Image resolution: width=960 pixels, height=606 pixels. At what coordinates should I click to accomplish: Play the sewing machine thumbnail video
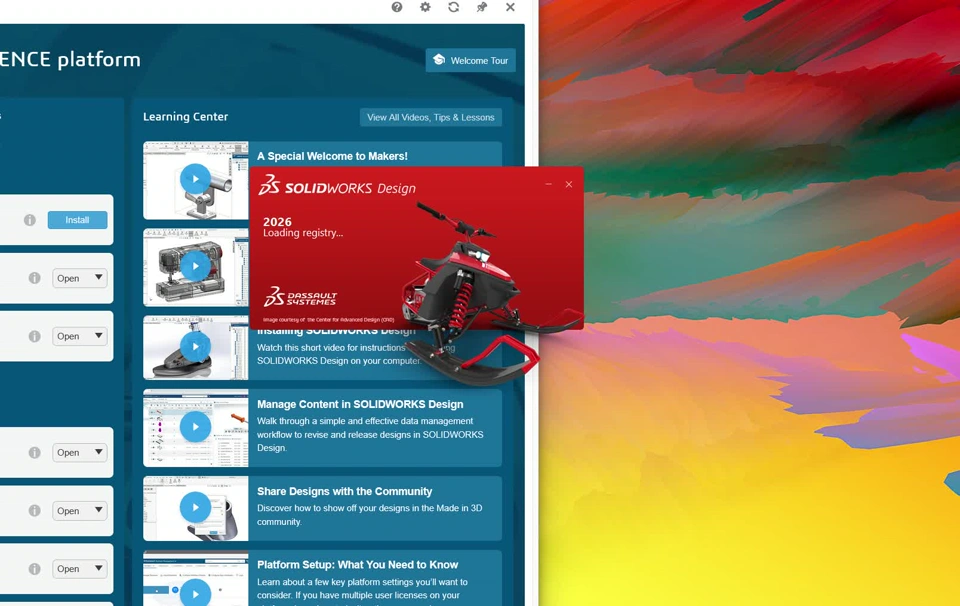click(195, 266)
